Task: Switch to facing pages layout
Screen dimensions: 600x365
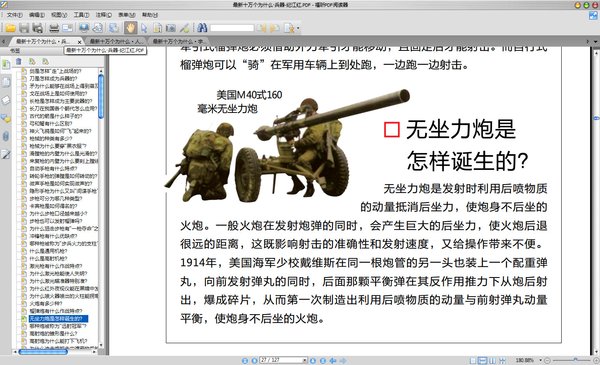Action: [492, 360]
